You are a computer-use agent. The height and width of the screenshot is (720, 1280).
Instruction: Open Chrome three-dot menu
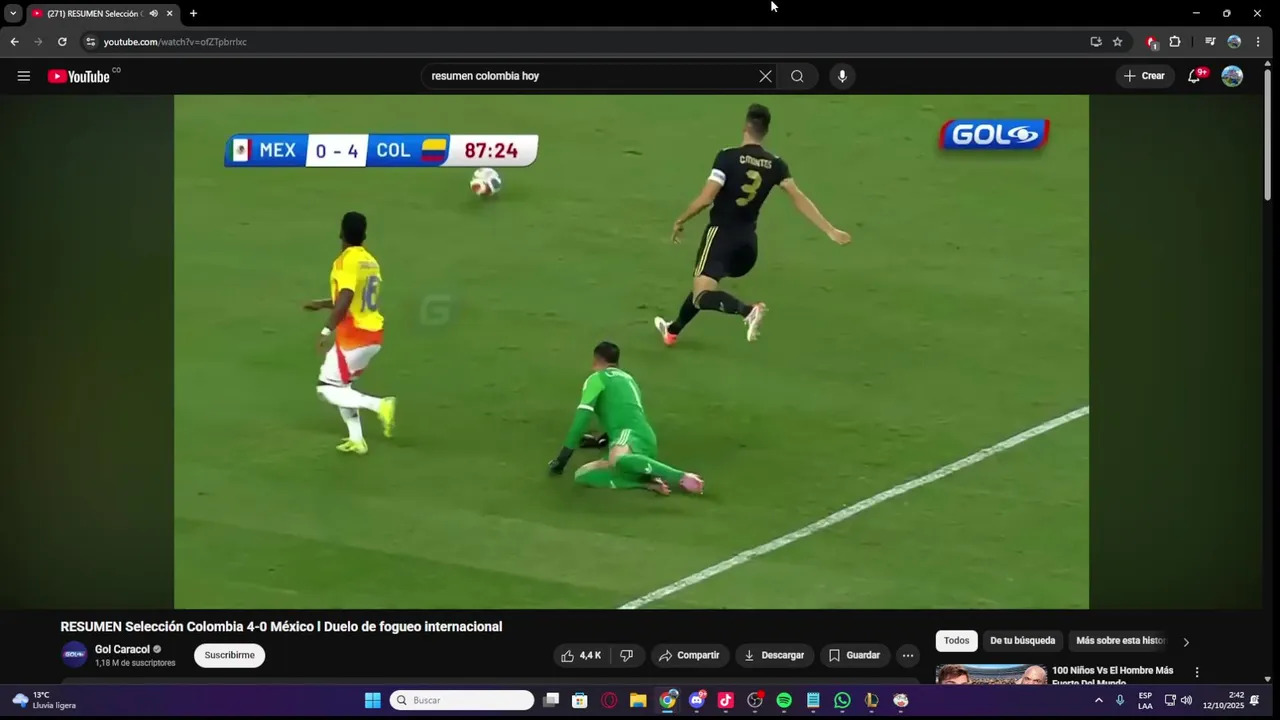point(1258,42)
